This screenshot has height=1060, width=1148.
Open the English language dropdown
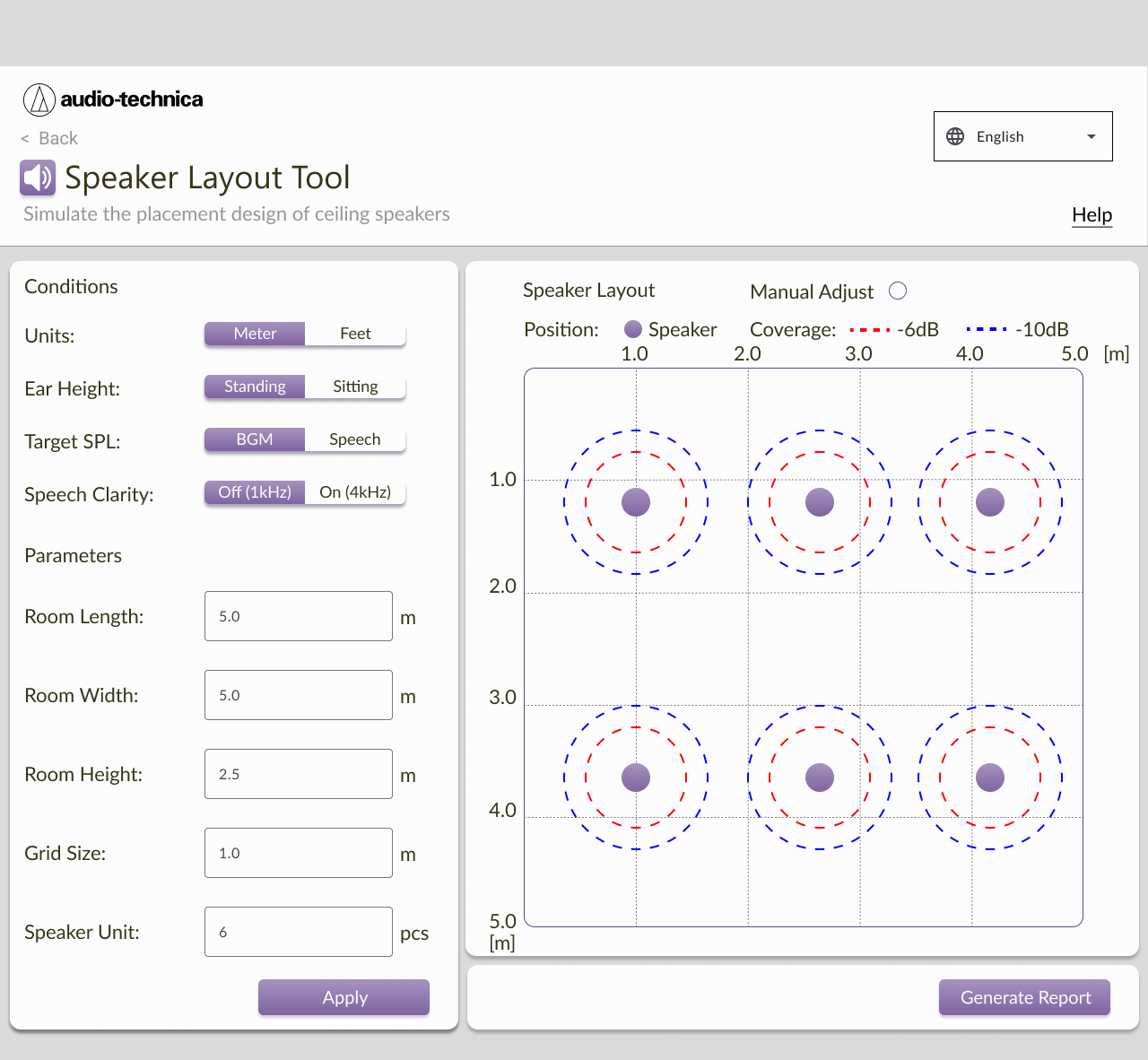pos(1022,135)
